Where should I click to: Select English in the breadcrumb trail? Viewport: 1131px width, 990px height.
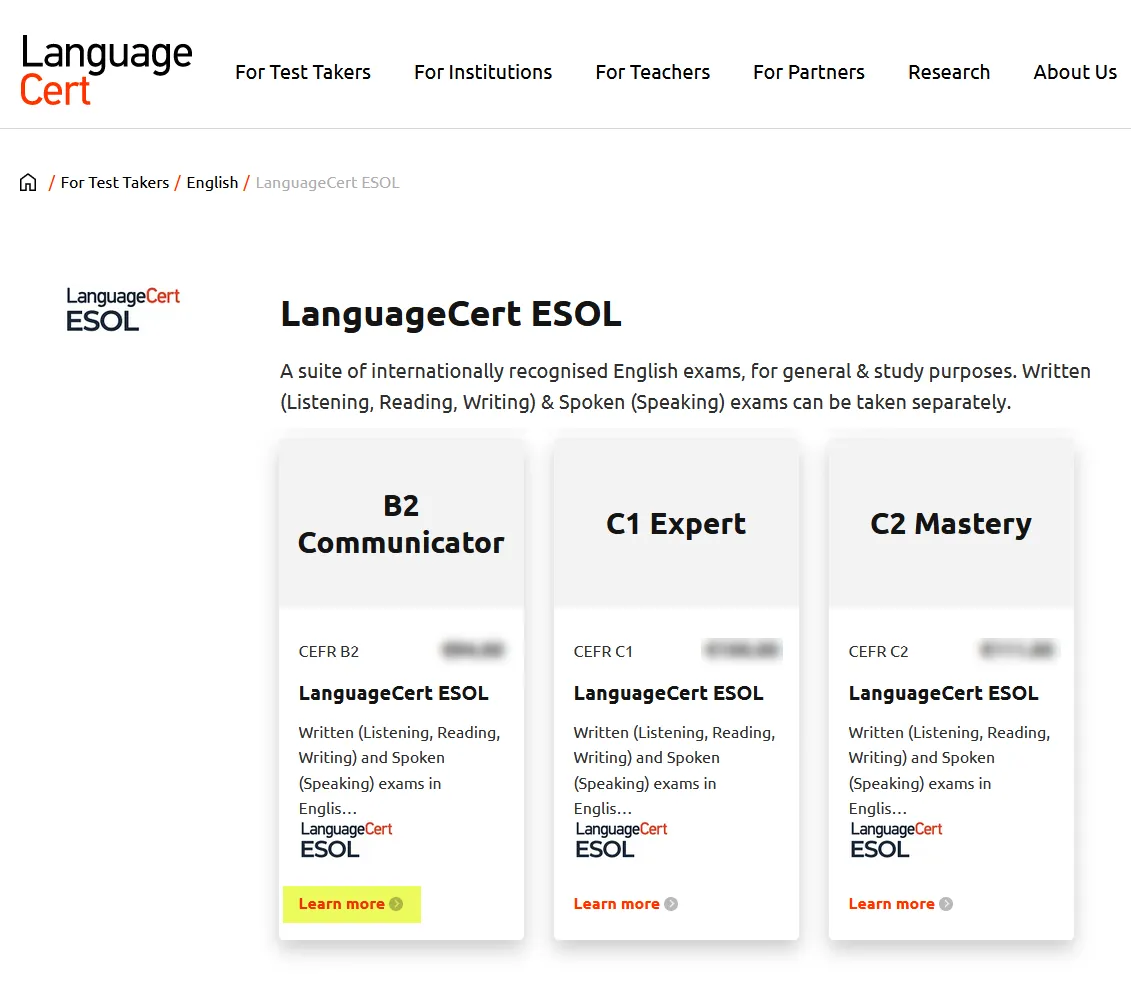coord(212,182)
